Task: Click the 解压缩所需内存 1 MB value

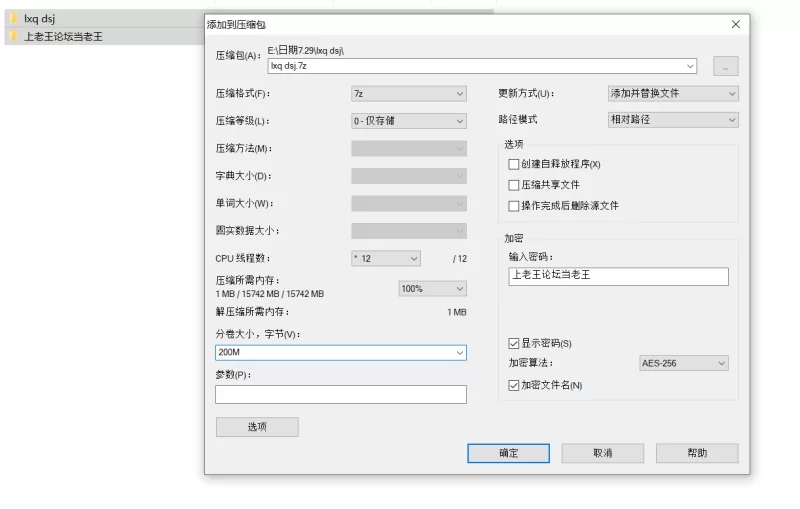Action: [x=457, y=312]
